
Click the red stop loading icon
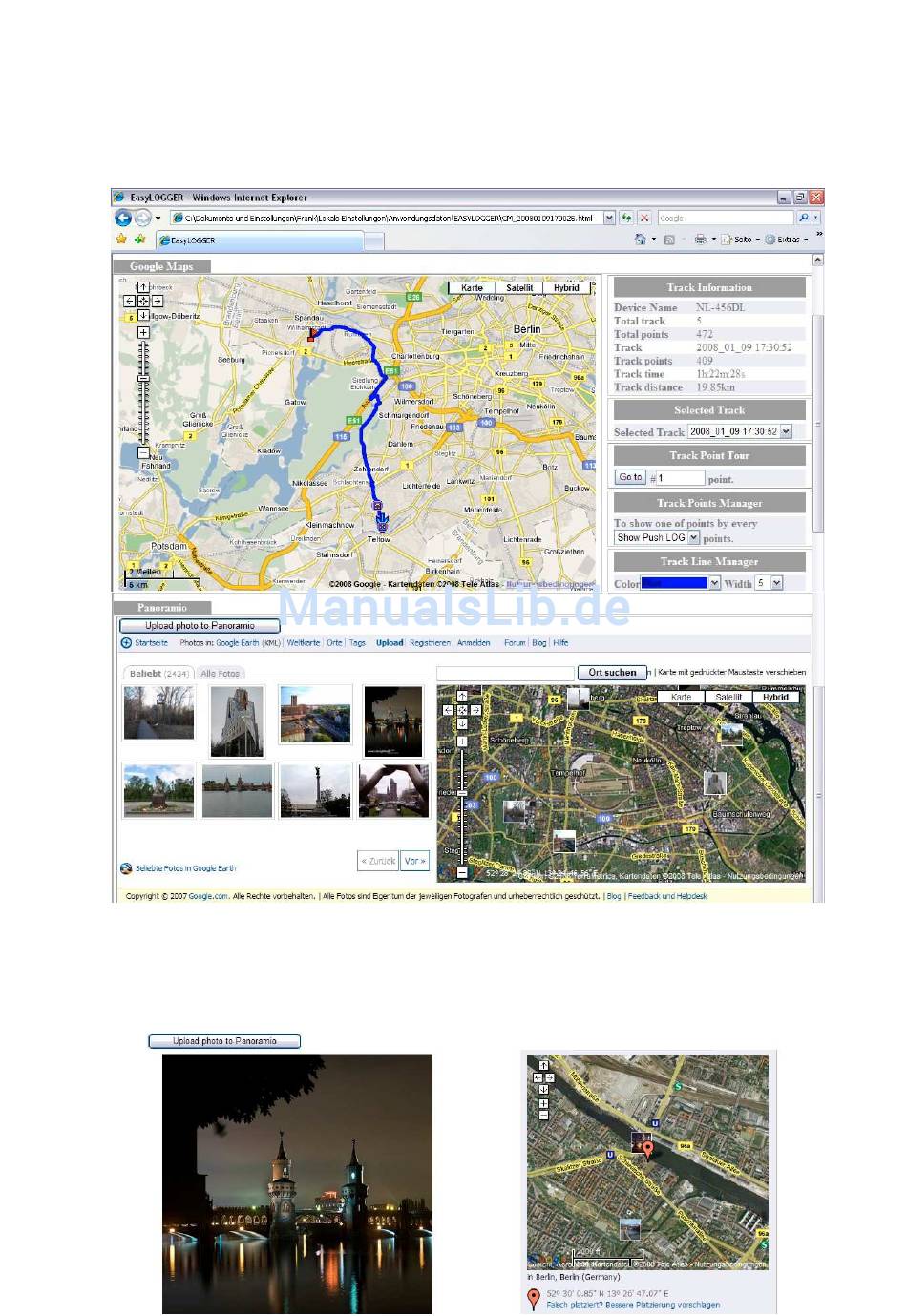click(644, 219)
